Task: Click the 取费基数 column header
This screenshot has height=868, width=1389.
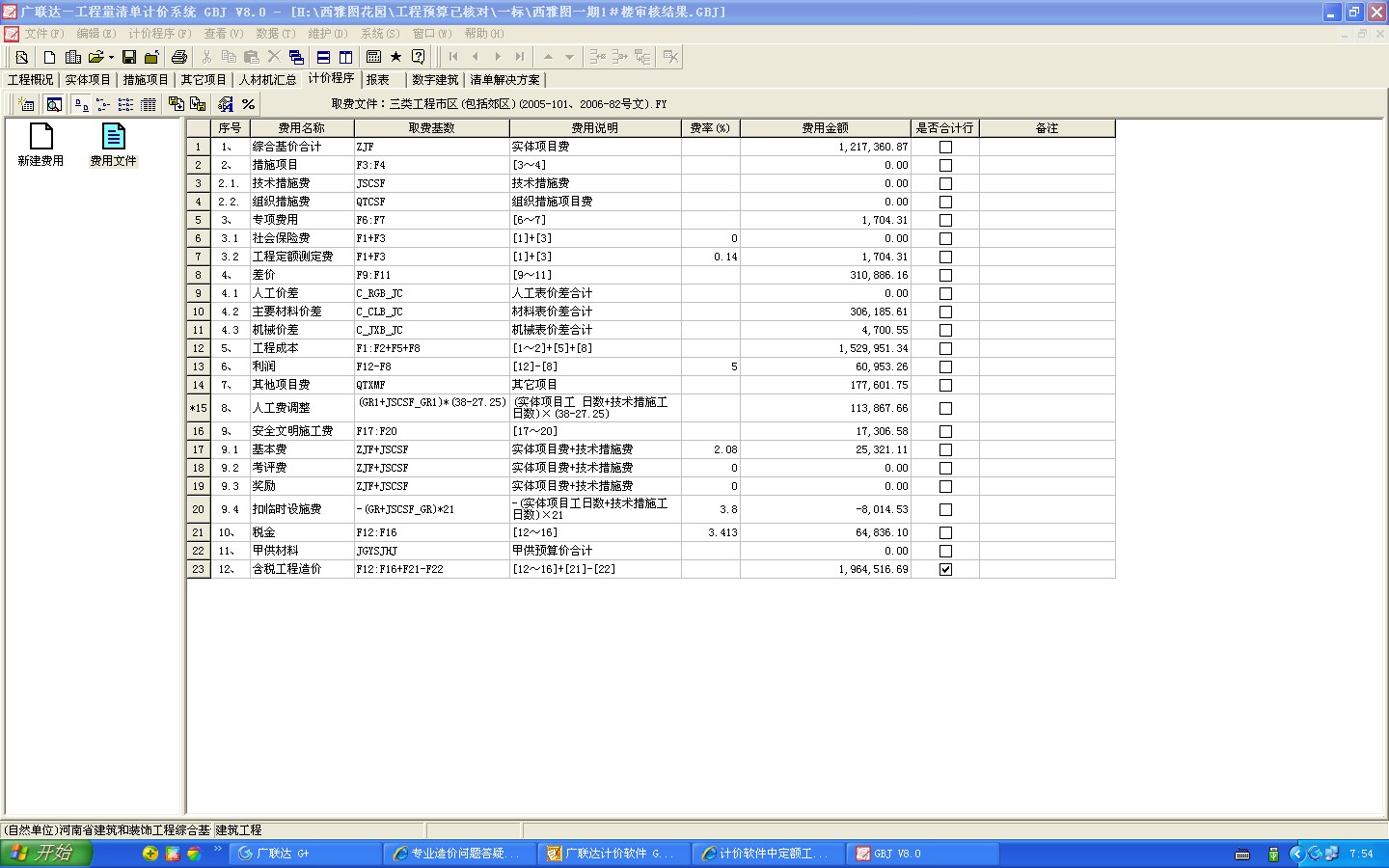Action: (x=431, y=128)
